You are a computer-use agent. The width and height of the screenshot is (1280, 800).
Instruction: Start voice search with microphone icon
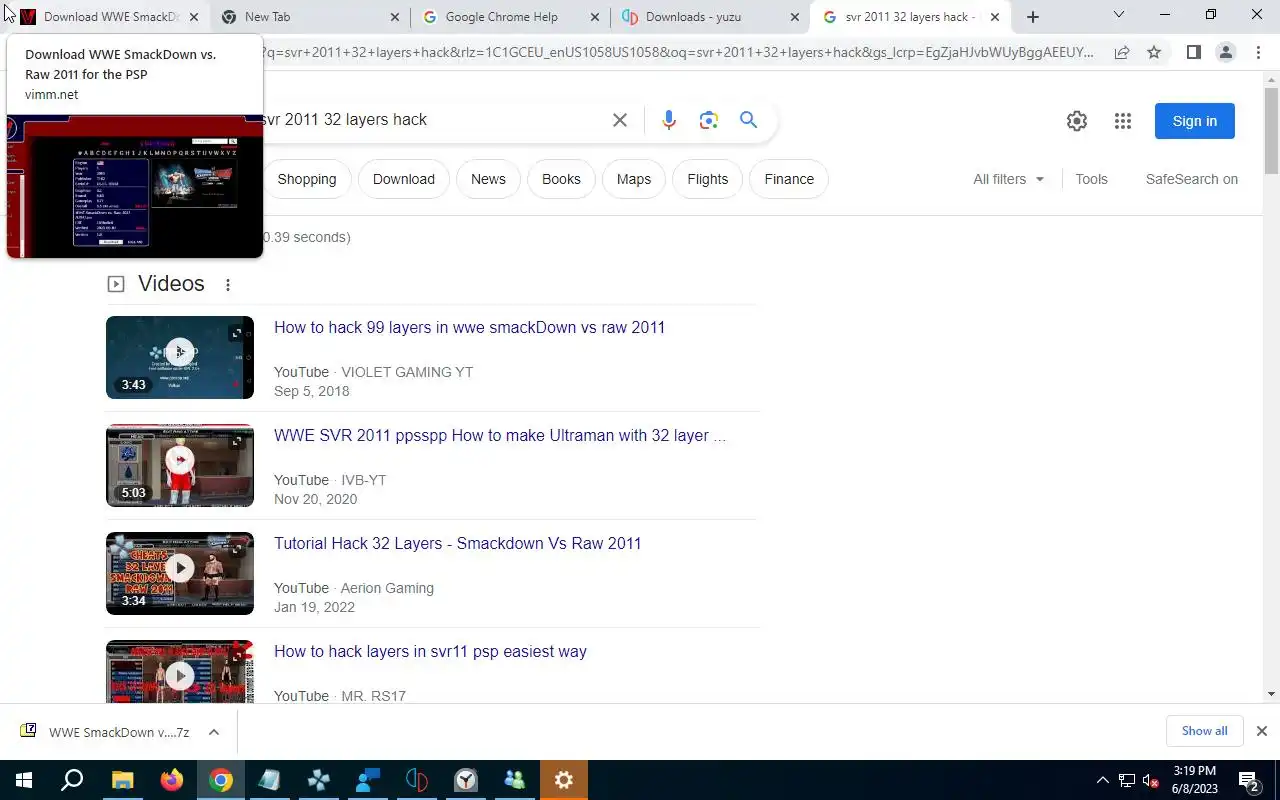669,120
